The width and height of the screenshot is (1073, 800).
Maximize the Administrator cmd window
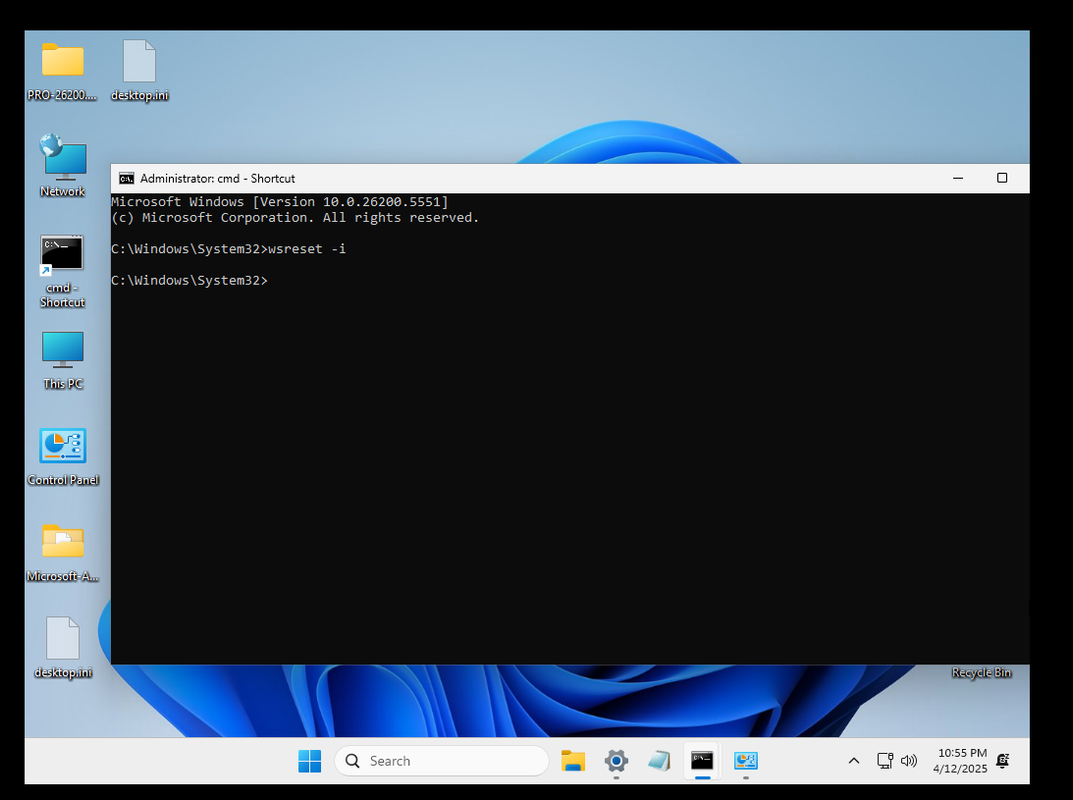point(1002,178)
